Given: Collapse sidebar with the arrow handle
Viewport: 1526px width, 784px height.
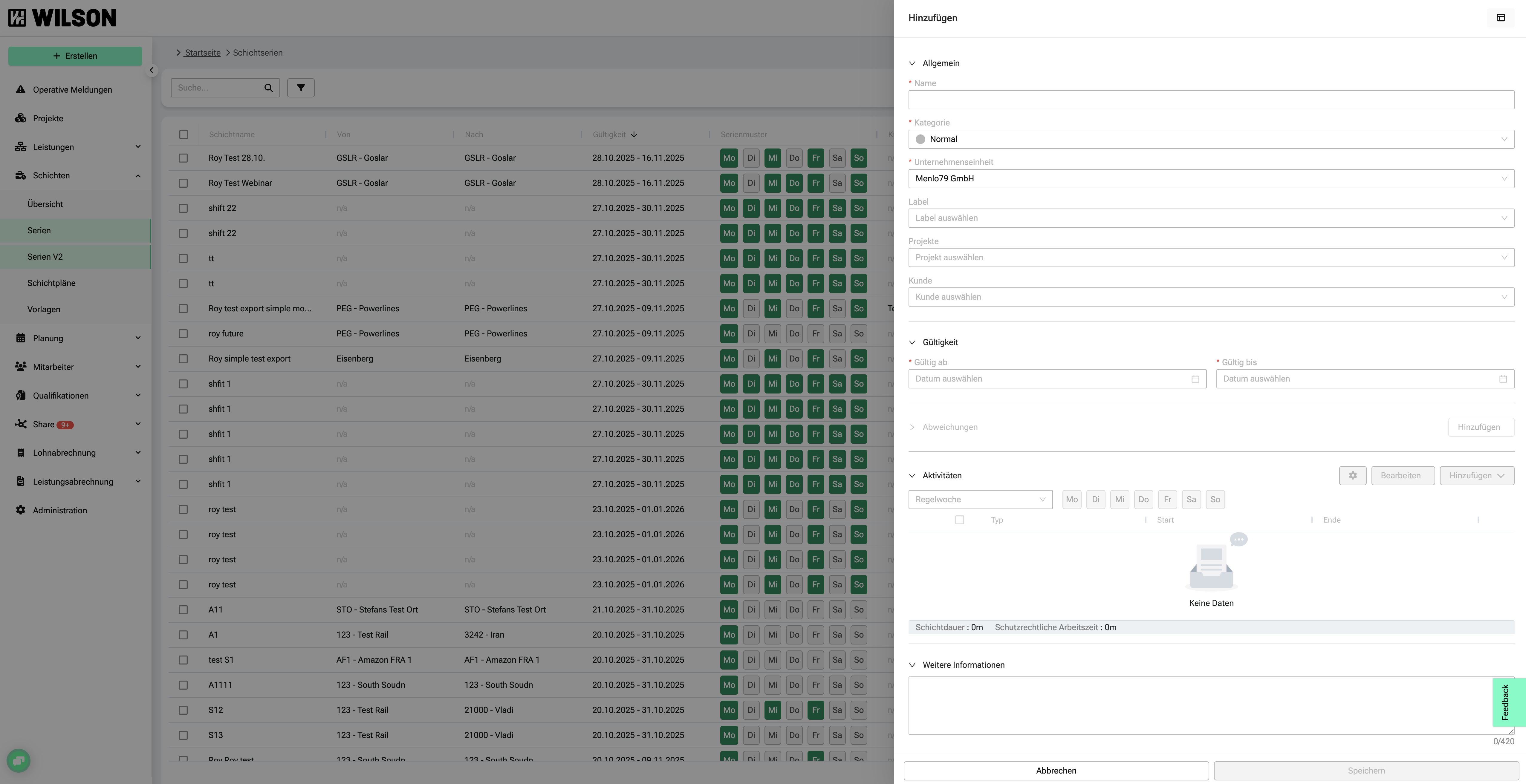Looking at the screenshot, I should click(x=152, y=71).
